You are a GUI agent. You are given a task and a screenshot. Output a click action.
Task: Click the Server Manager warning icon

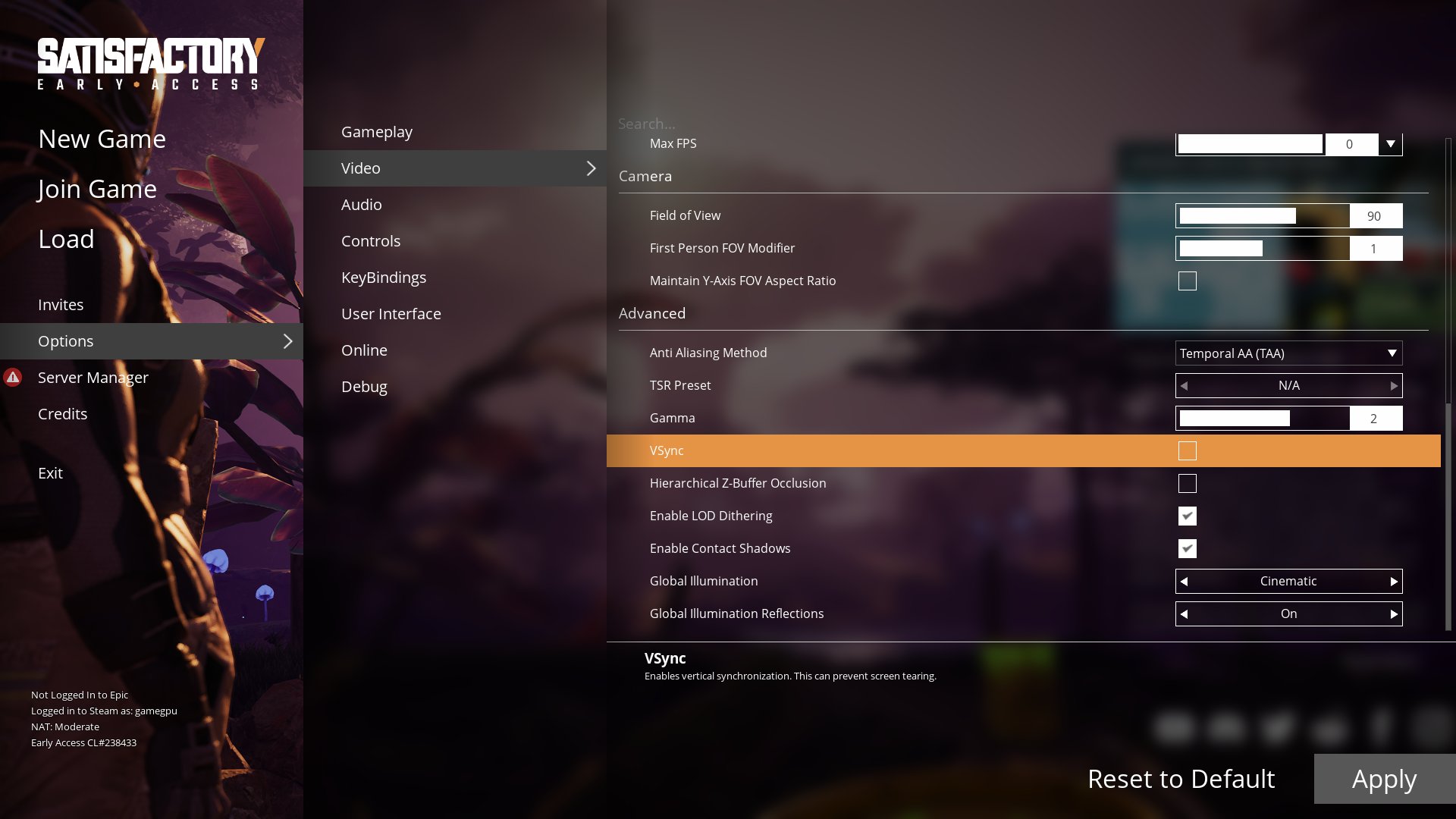13,378
